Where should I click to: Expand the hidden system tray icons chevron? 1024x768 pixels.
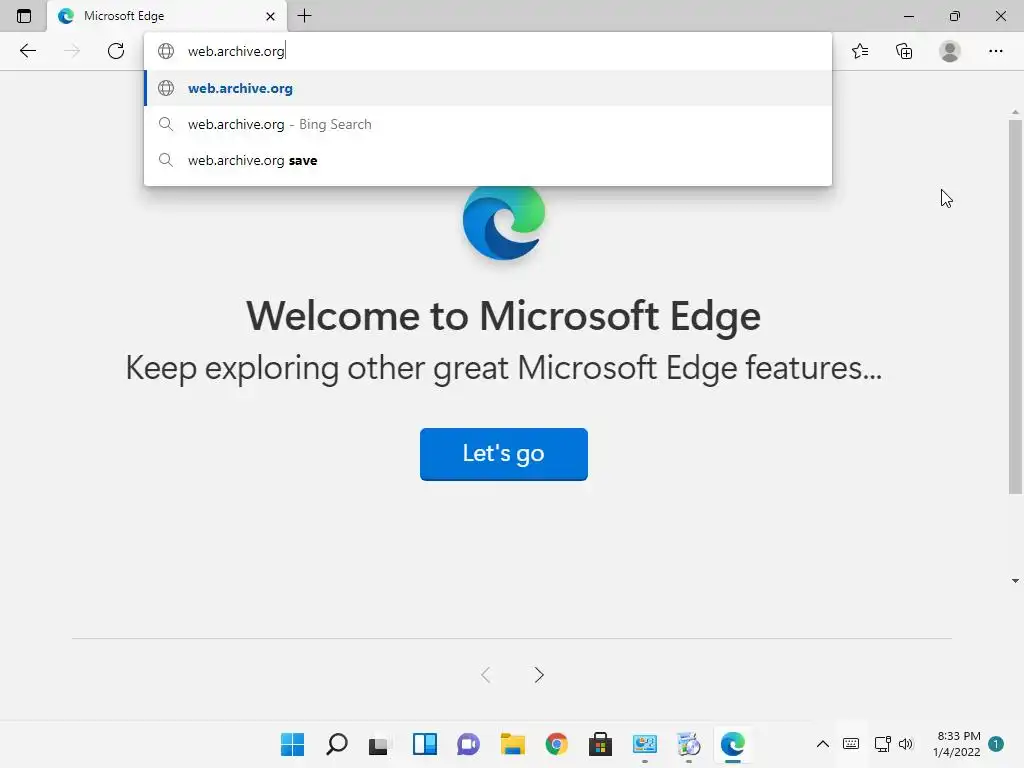823,744
